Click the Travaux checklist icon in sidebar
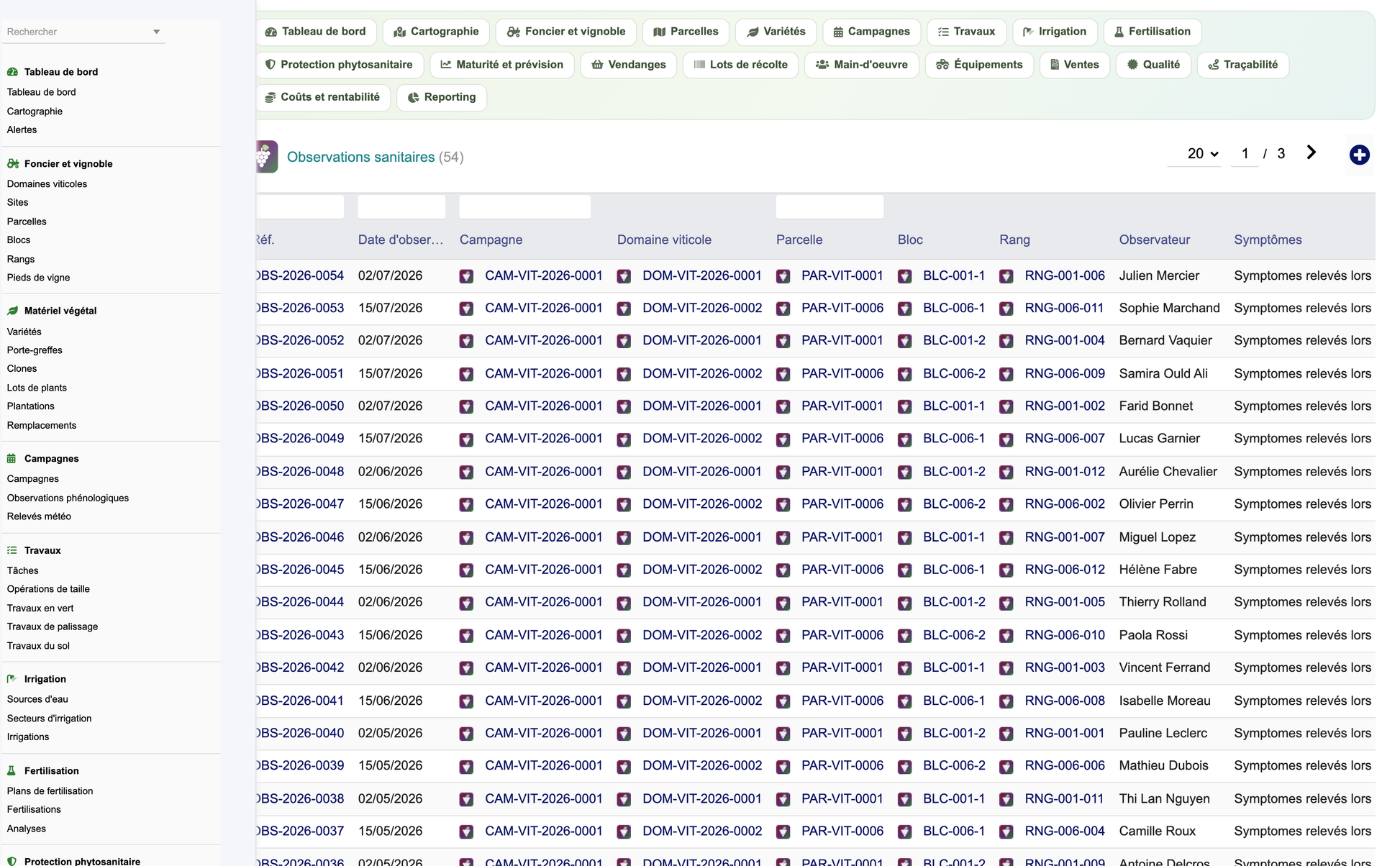1400x866 pixels. [x=12, y=550]
